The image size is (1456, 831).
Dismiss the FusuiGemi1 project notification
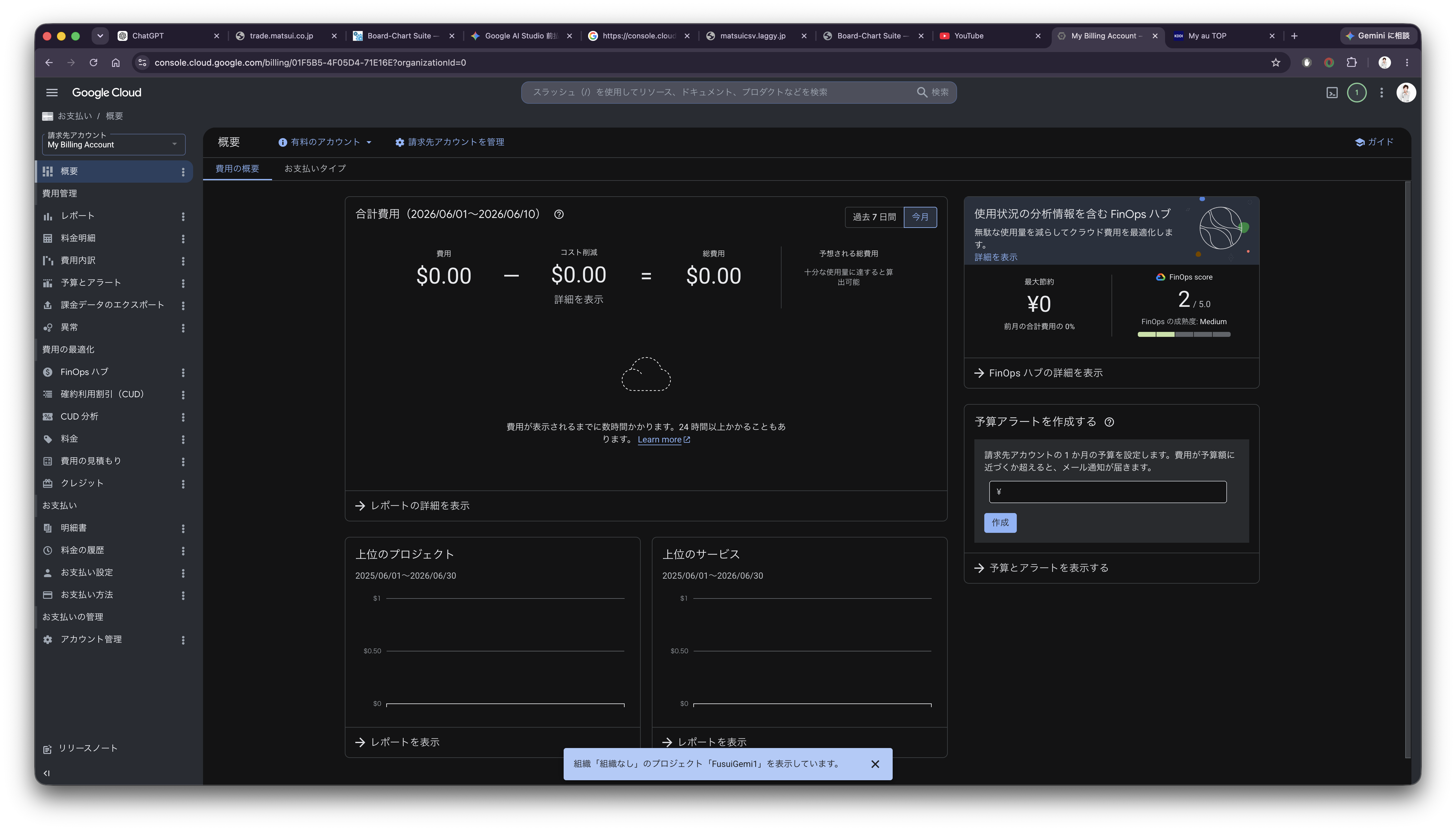(875, 764)
